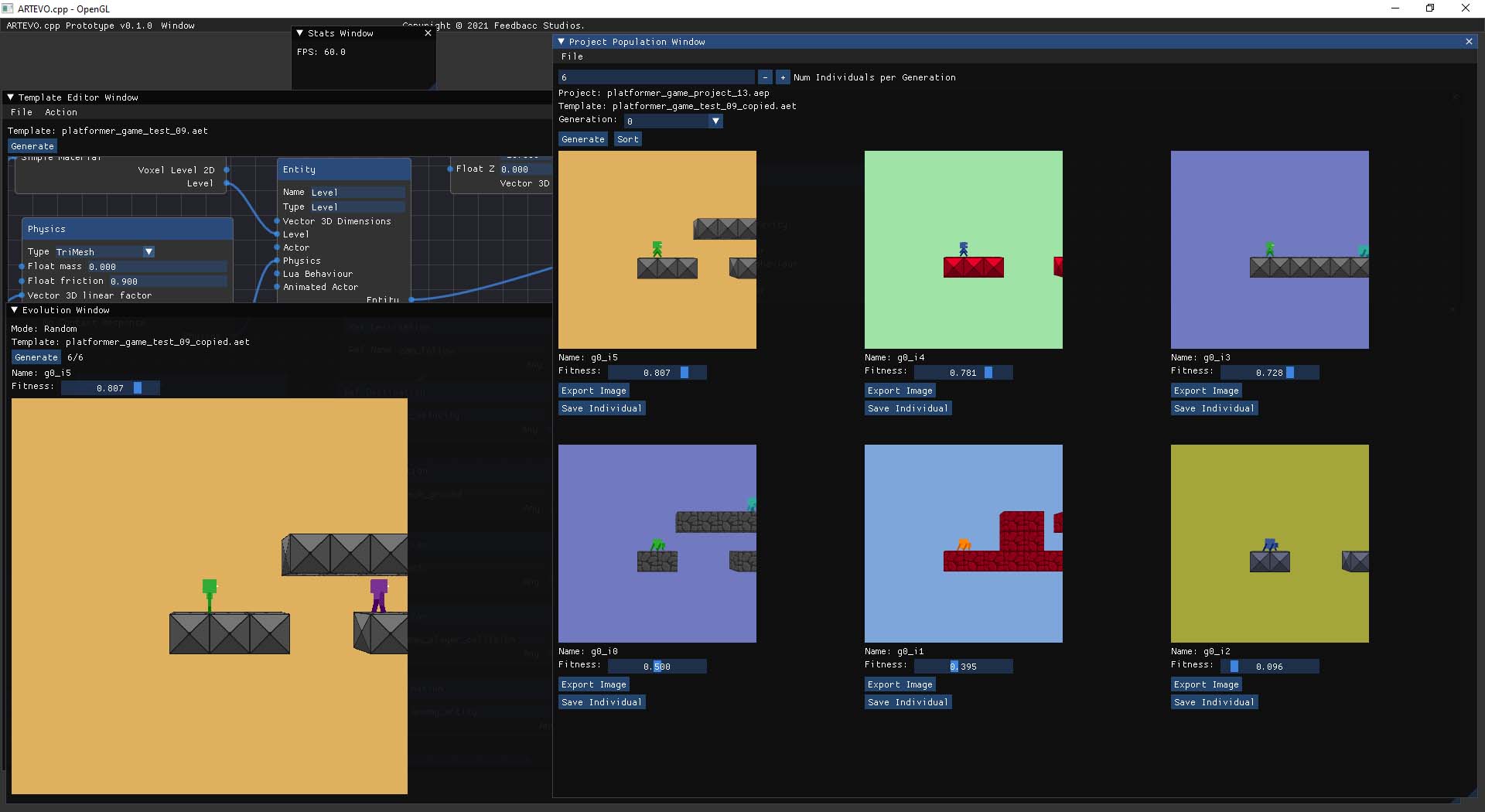Screen dimensions: 1485x812
Task: Export image for individual g0_i5
Action: pos(594,391)
